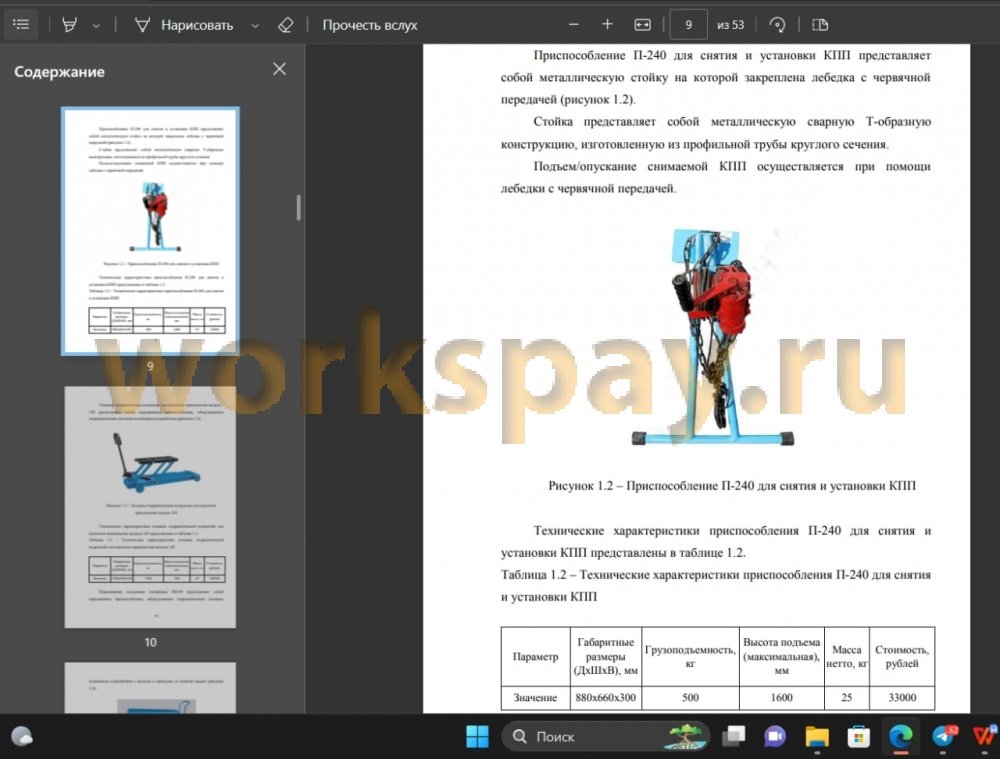The width and height of the screenshot is (1000, 759).
Task: Zoom out with the minus icon
Action: click(574, 25)
